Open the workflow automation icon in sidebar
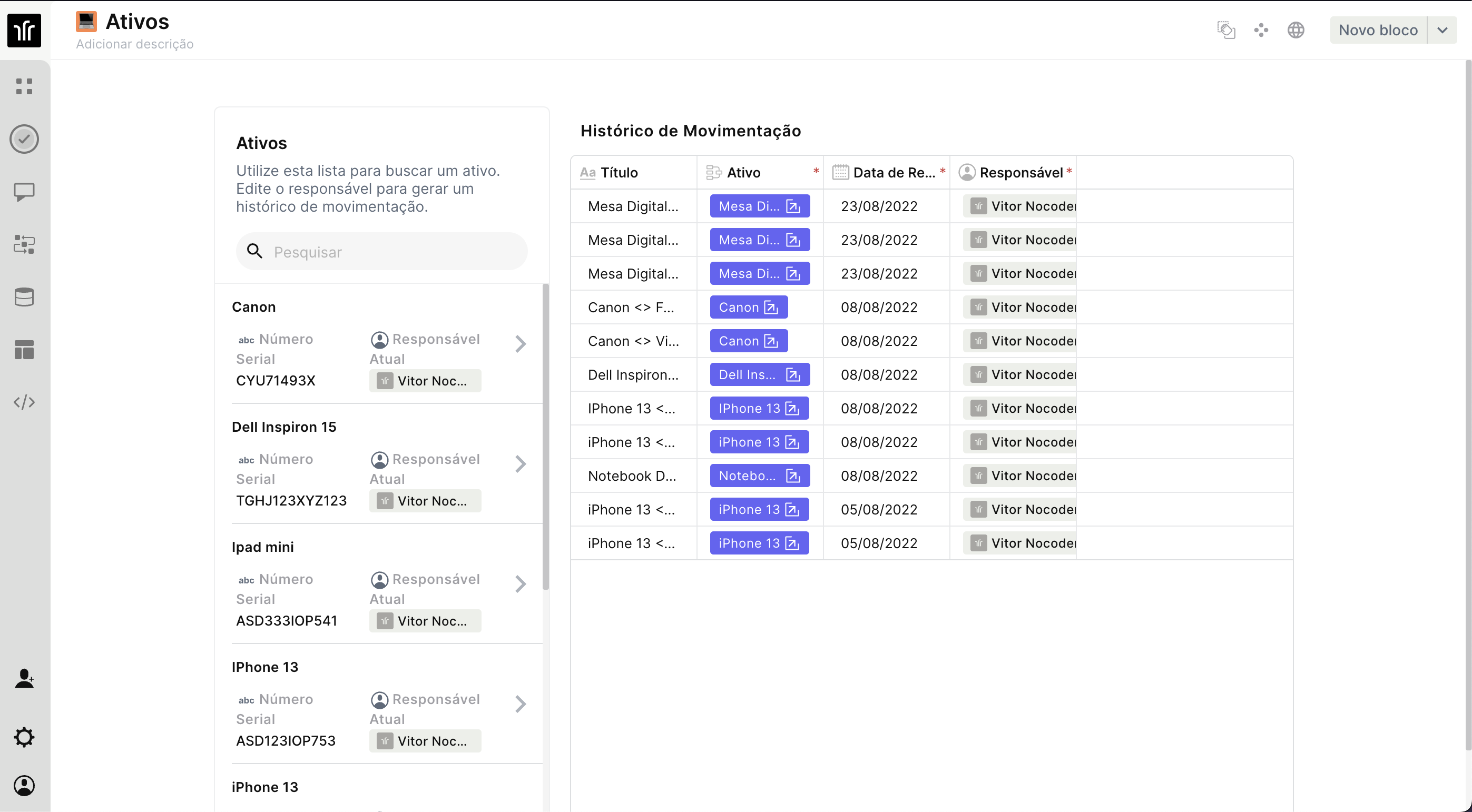This screenshot has height=812, width=1472. 24,244
